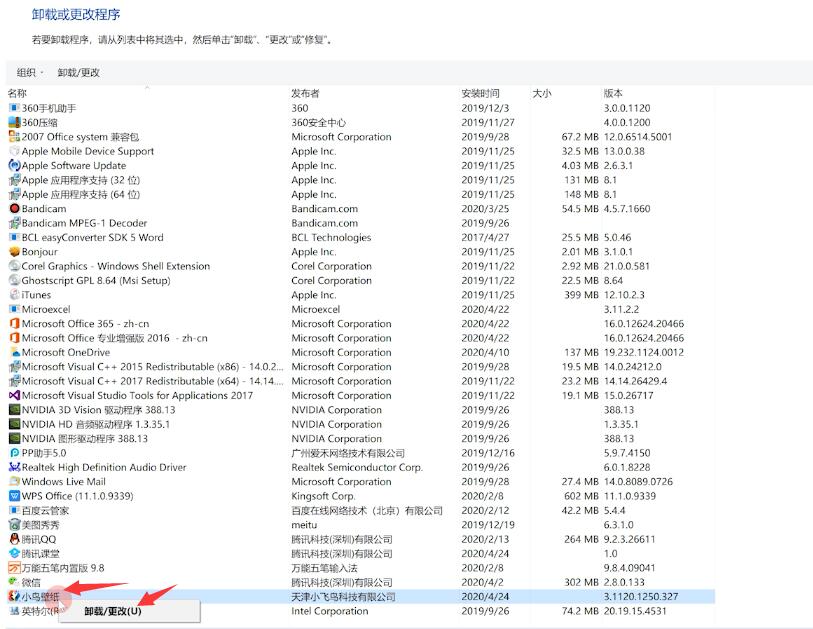Click the 卸载/更改 toolbar button
813x629 pixels.
pos(78,73)
